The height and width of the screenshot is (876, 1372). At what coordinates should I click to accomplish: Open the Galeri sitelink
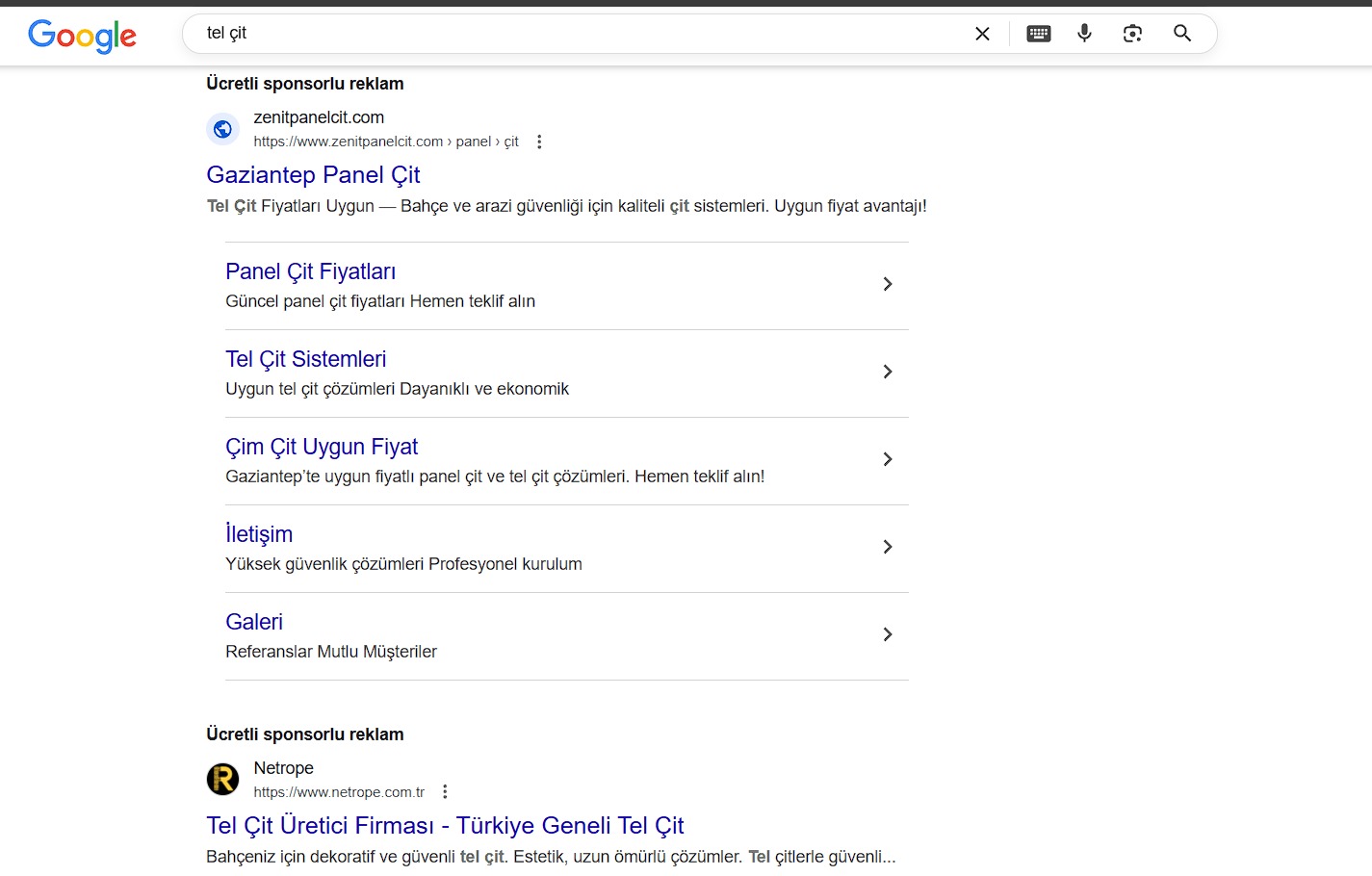tap(254, 622)
